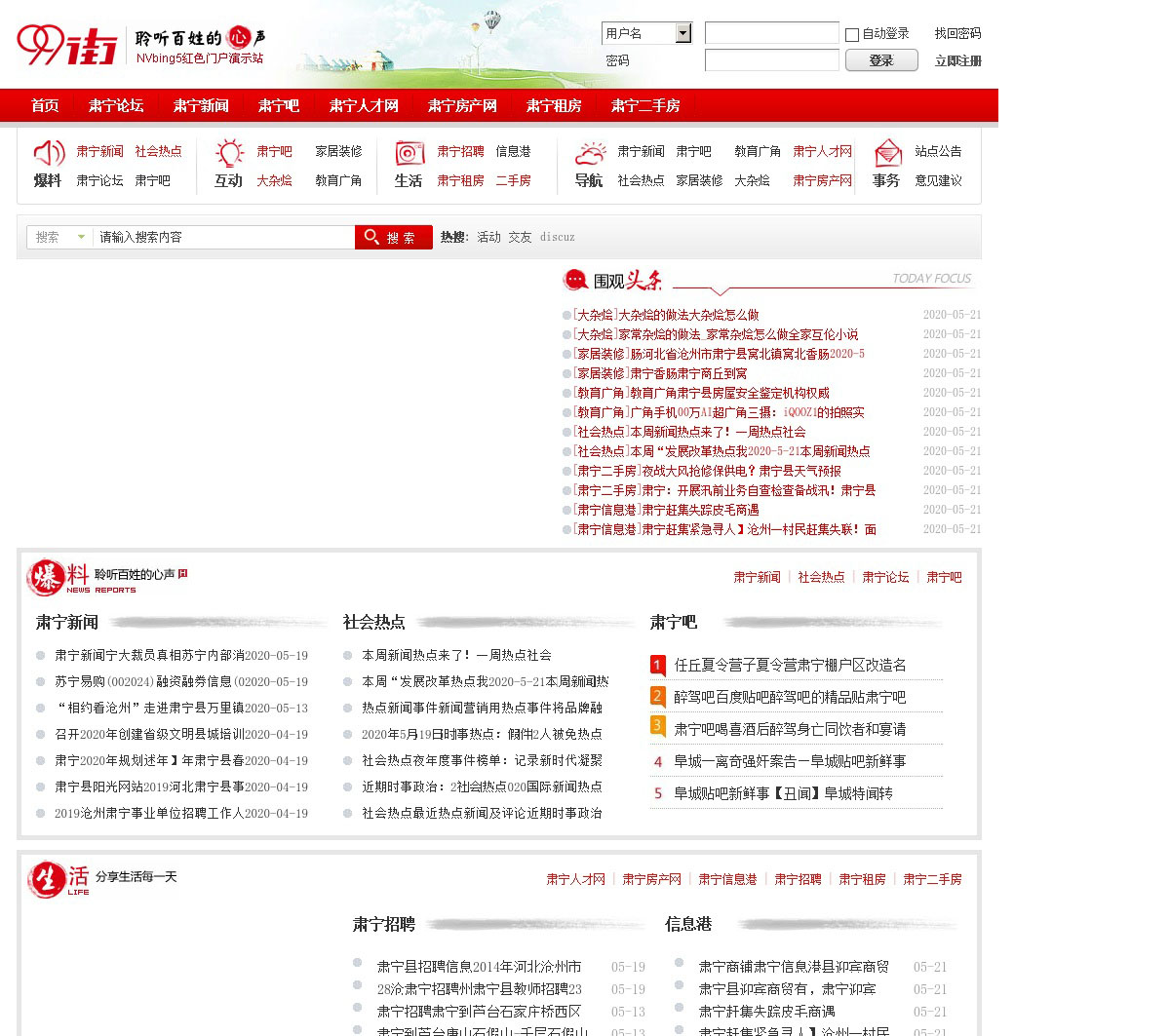The height and width of the screenshot is (1036, 1170).
Task: Click the username input field
Action: (x=772, y=33)
